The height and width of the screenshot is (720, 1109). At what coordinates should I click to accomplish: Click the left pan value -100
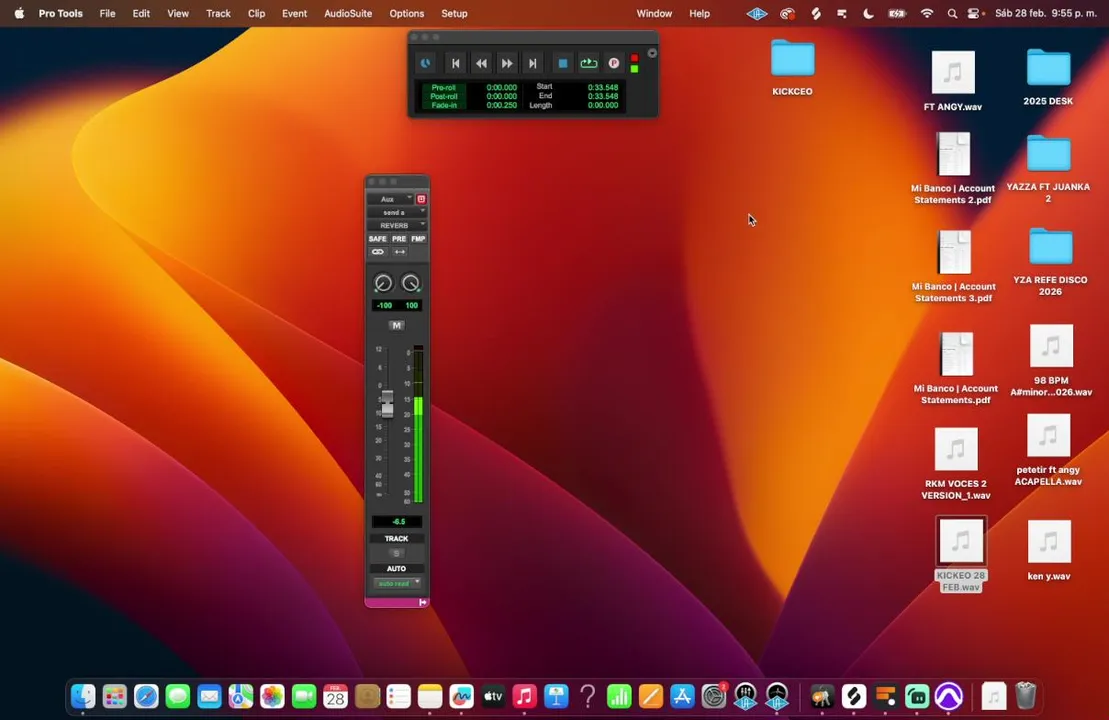[384, 306]
